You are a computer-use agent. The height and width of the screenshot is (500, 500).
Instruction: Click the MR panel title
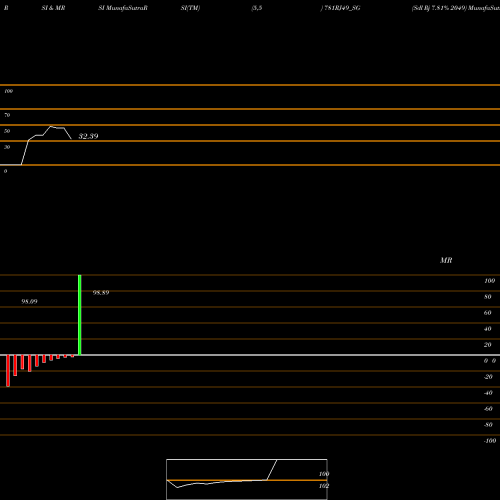tap(446, 260)
